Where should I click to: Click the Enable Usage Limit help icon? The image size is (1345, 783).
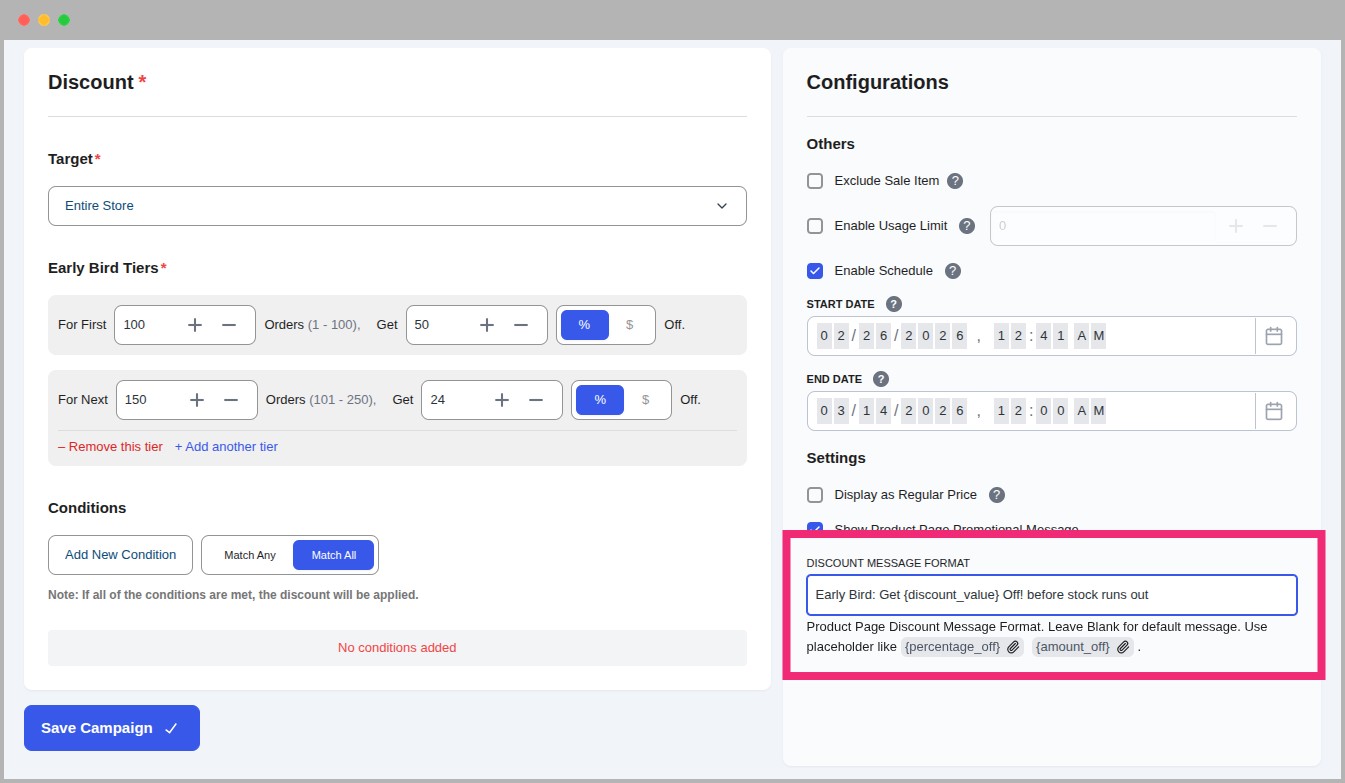[966, 225]
